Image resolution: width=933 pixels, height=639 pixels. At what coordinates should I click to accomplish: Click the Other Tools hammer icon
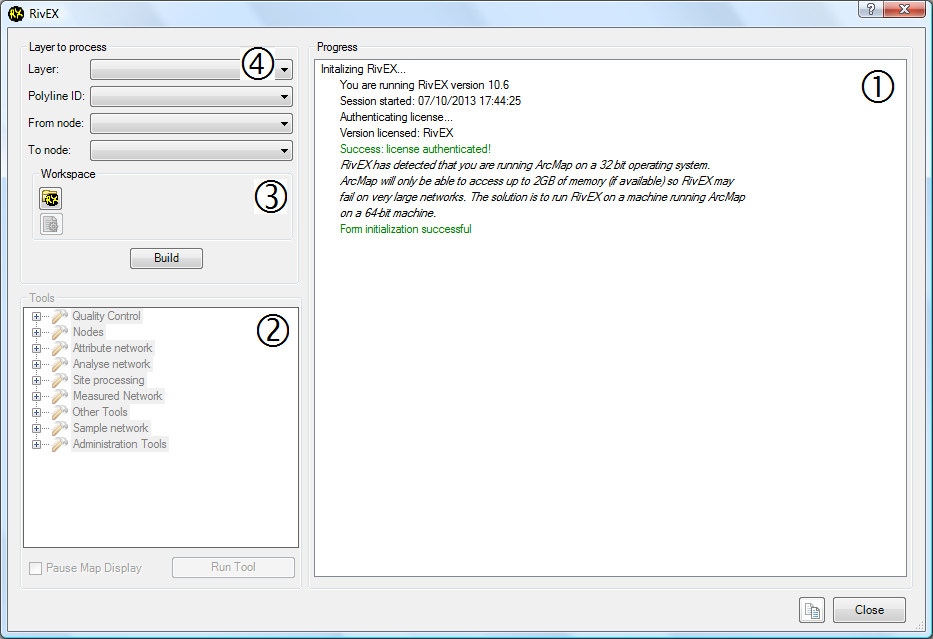pos(60,412)
